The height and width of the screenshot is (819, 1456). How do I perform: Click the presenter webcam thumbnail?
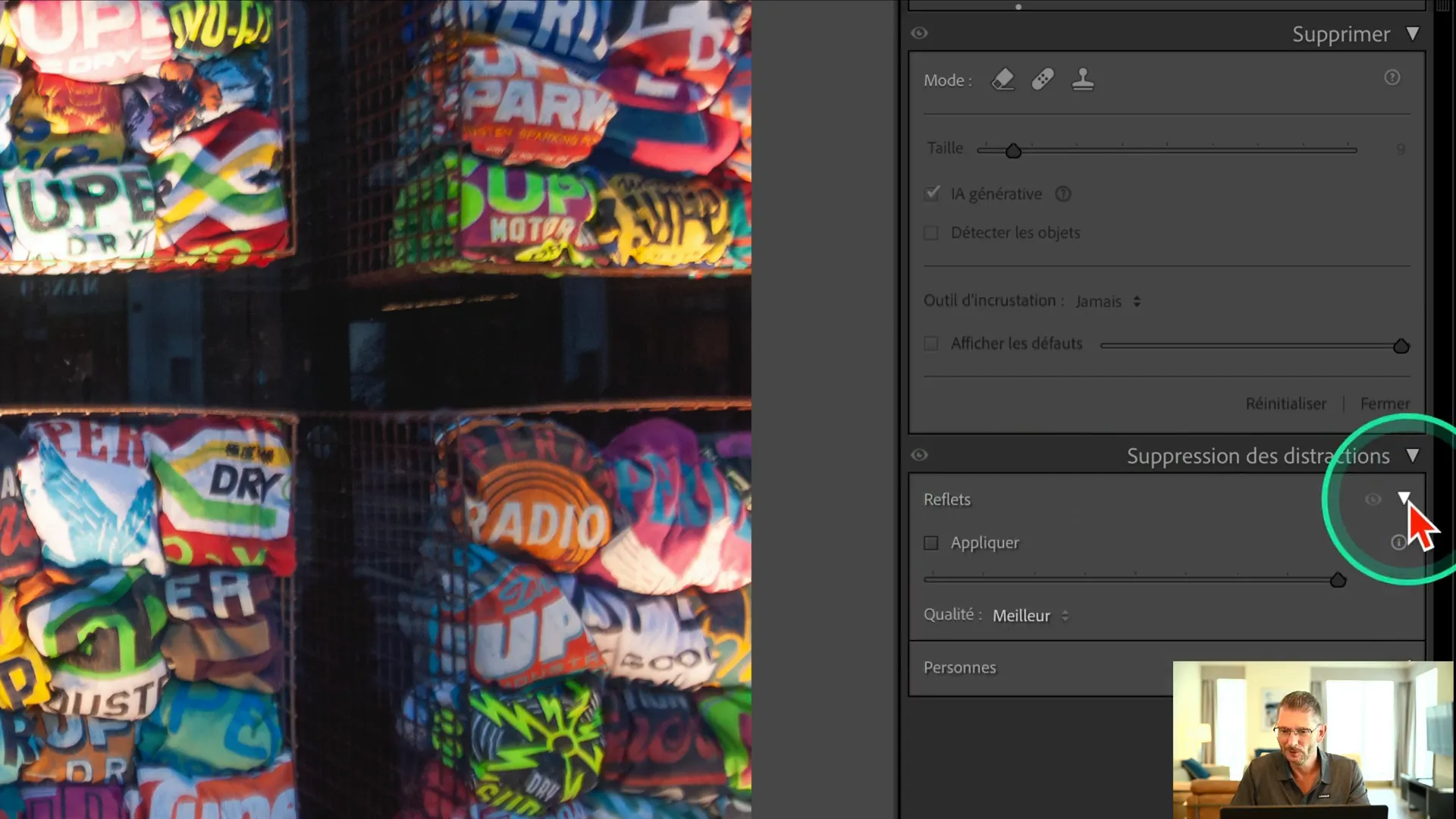(1313, 739)
